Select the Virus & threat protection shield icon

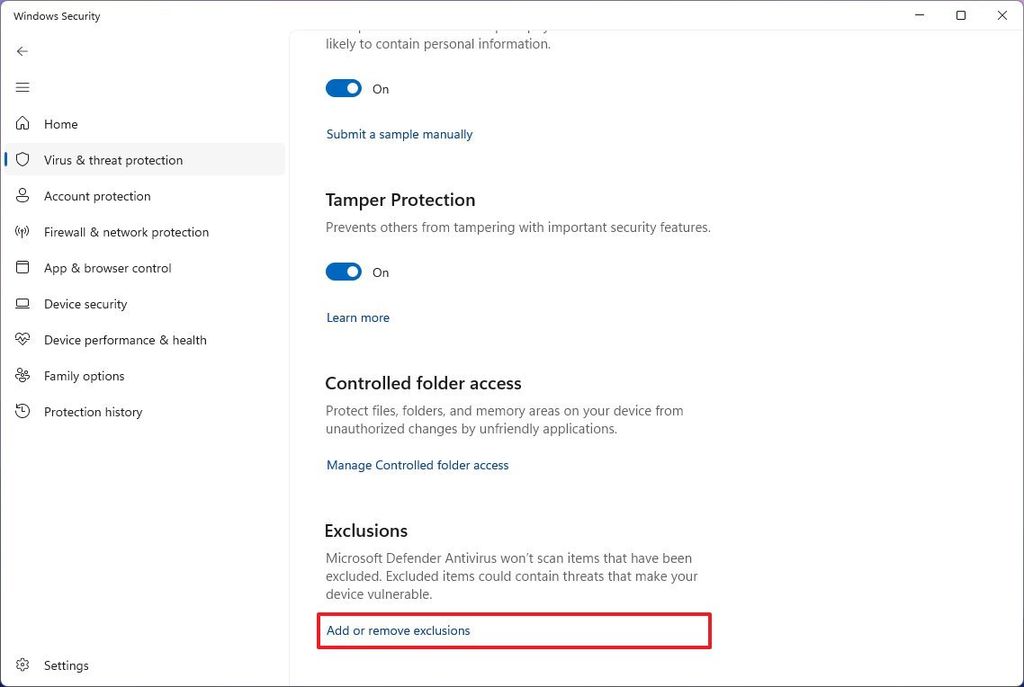point(22,160)
